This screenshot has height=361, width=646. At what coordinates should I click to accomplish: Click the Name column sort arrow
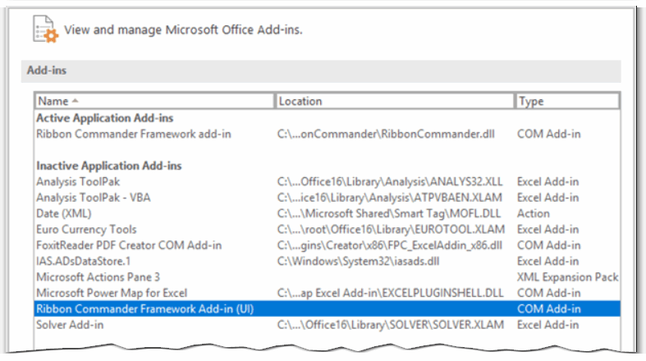point(75,101)
